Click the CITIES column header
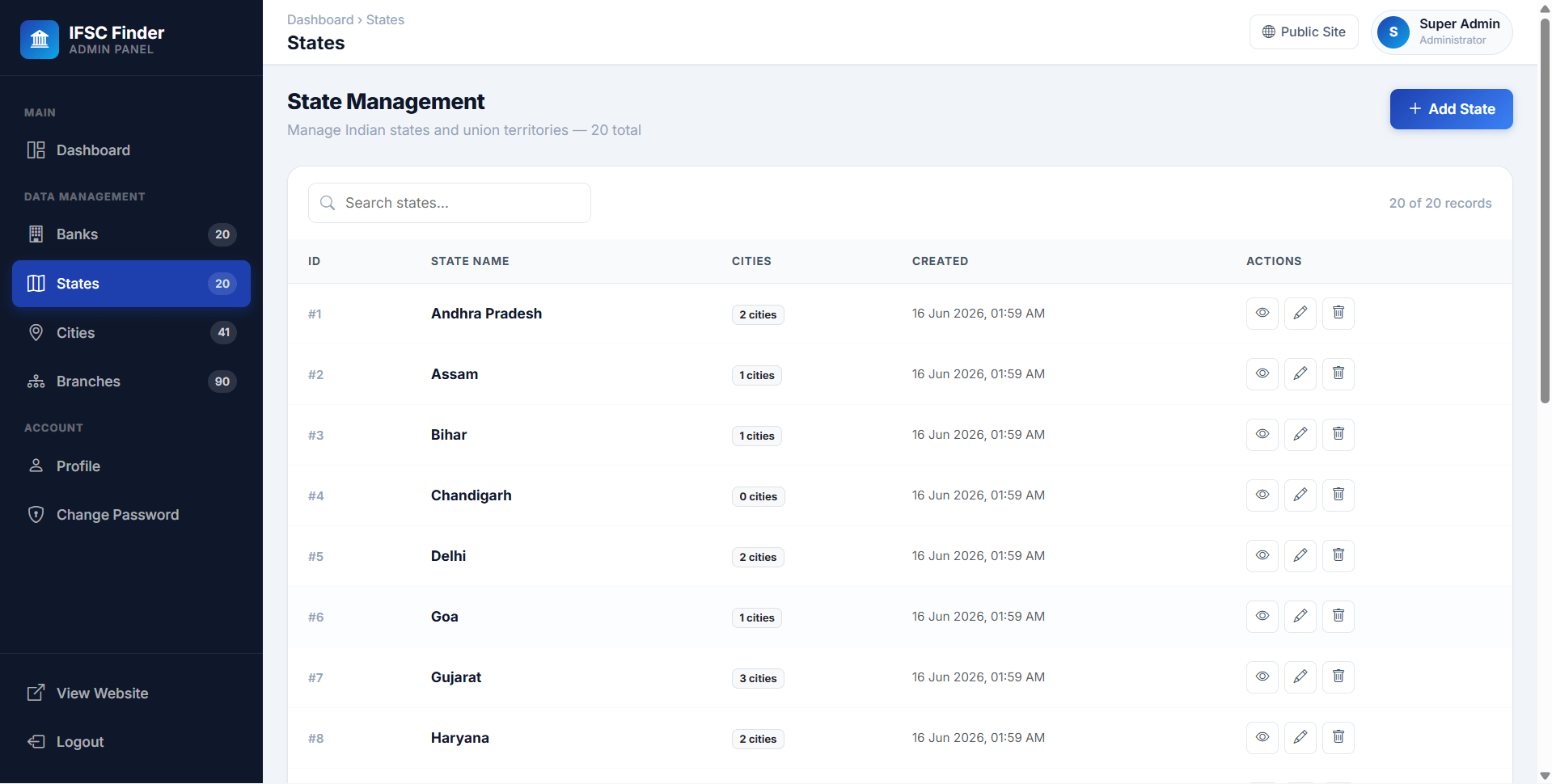The width and height of the screenshot is (1552, 784). (x=751, y=261)
